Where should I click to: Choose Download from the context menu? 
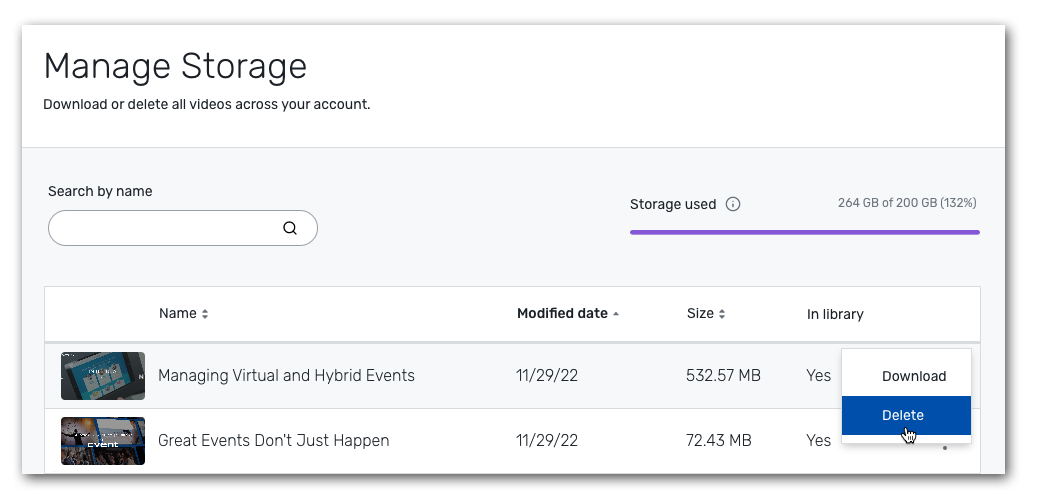(x=913, y=376)
